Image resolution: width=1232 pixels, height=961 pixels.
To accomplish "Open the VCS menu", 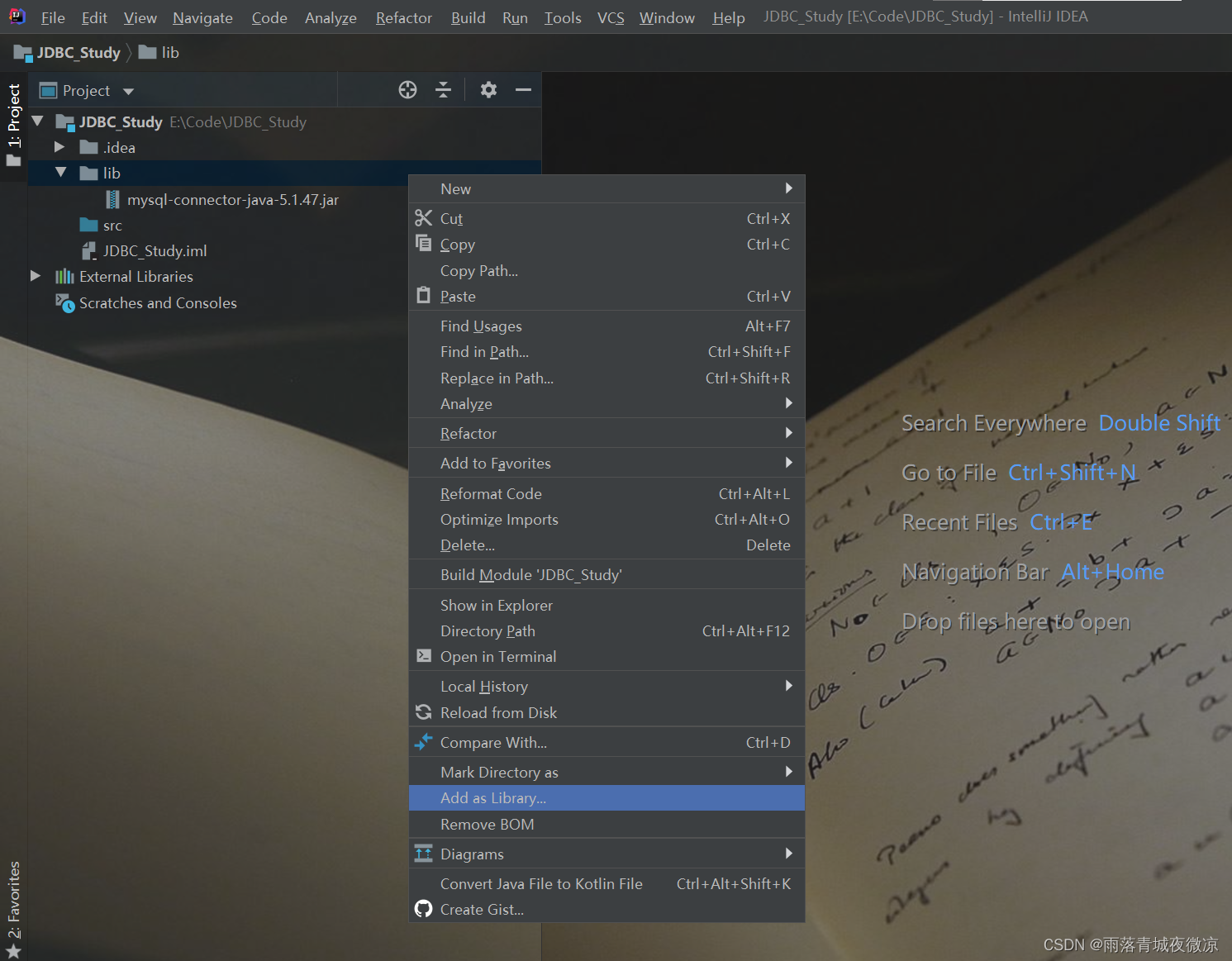I will pos(611,17).
